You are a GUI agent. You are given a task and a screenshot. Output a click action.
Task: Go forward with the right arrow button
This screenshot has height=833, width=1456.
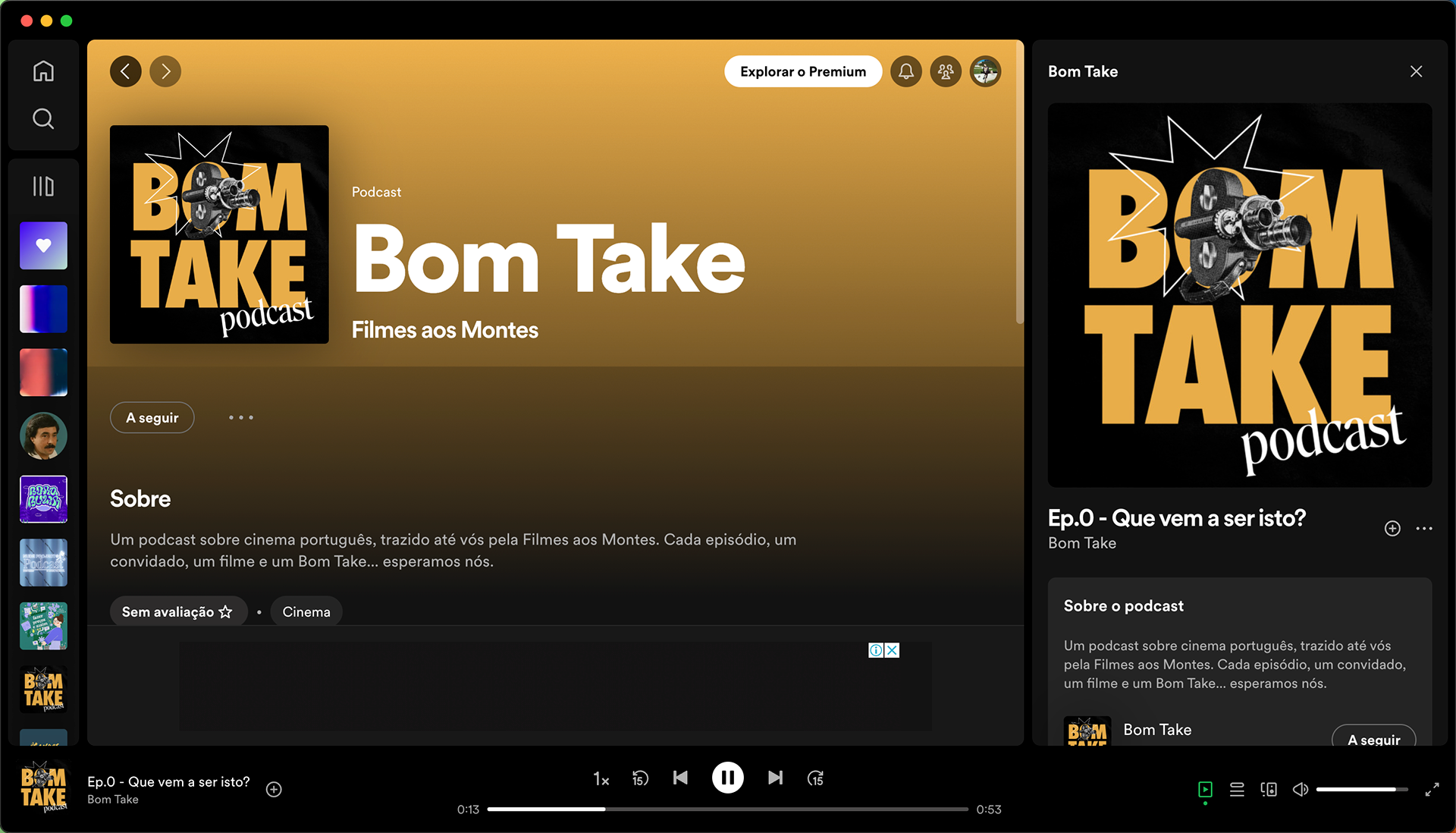pos(165,71)
